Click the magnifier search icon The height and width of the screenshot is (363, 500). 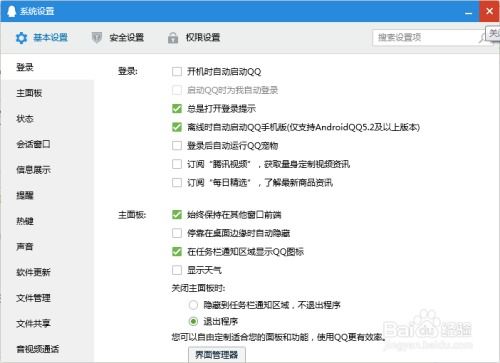tap(482, 38)
